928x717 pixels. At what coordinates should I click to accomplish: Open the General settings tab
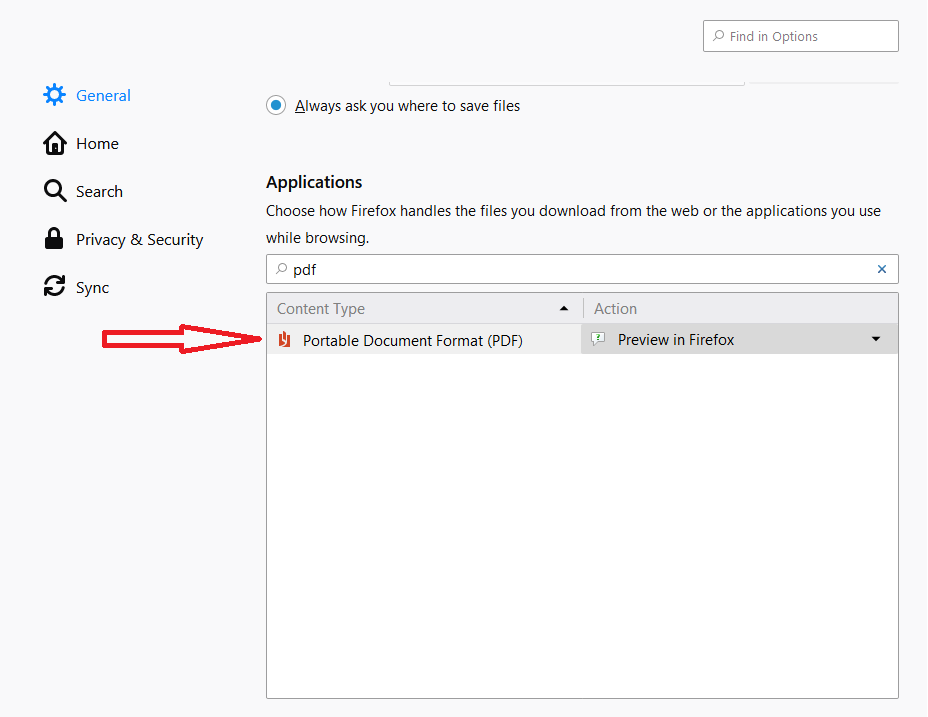pos(87,95)
